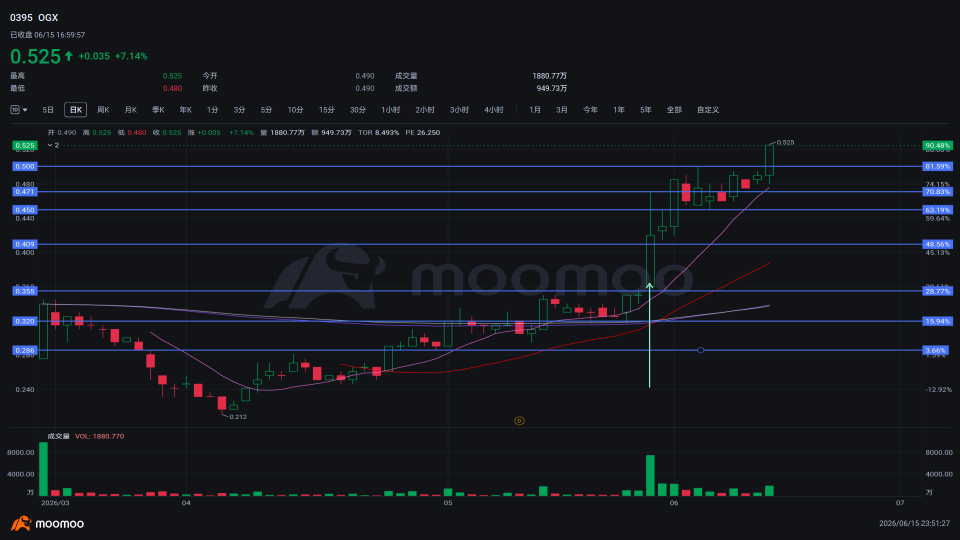Switch to 周K weekly candlestick view
The image size is (960, 540).
pyautogui.click(x=103, y=110)
